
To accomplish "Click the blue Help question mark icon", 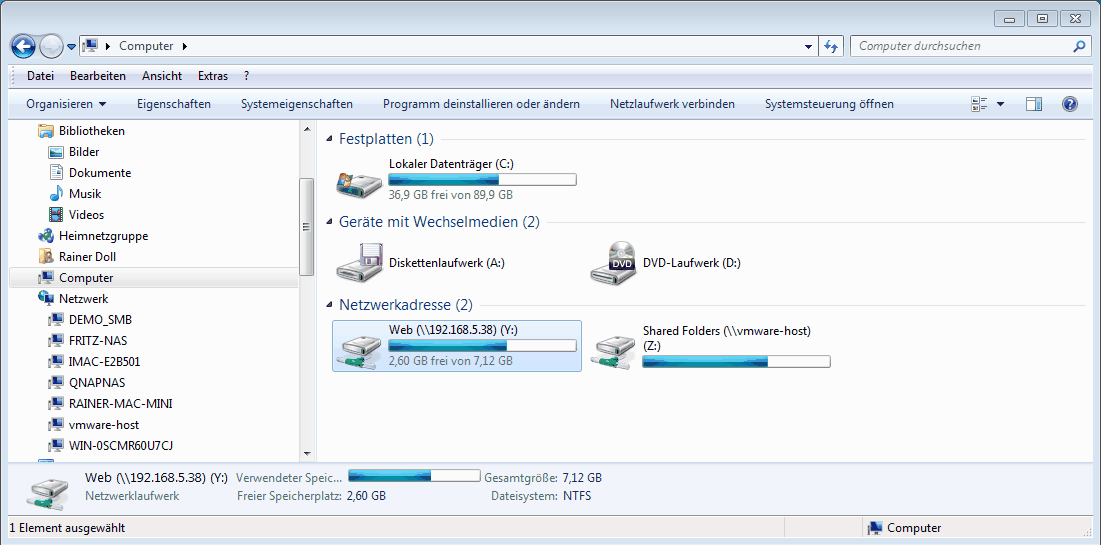I will coord(1069,104).
